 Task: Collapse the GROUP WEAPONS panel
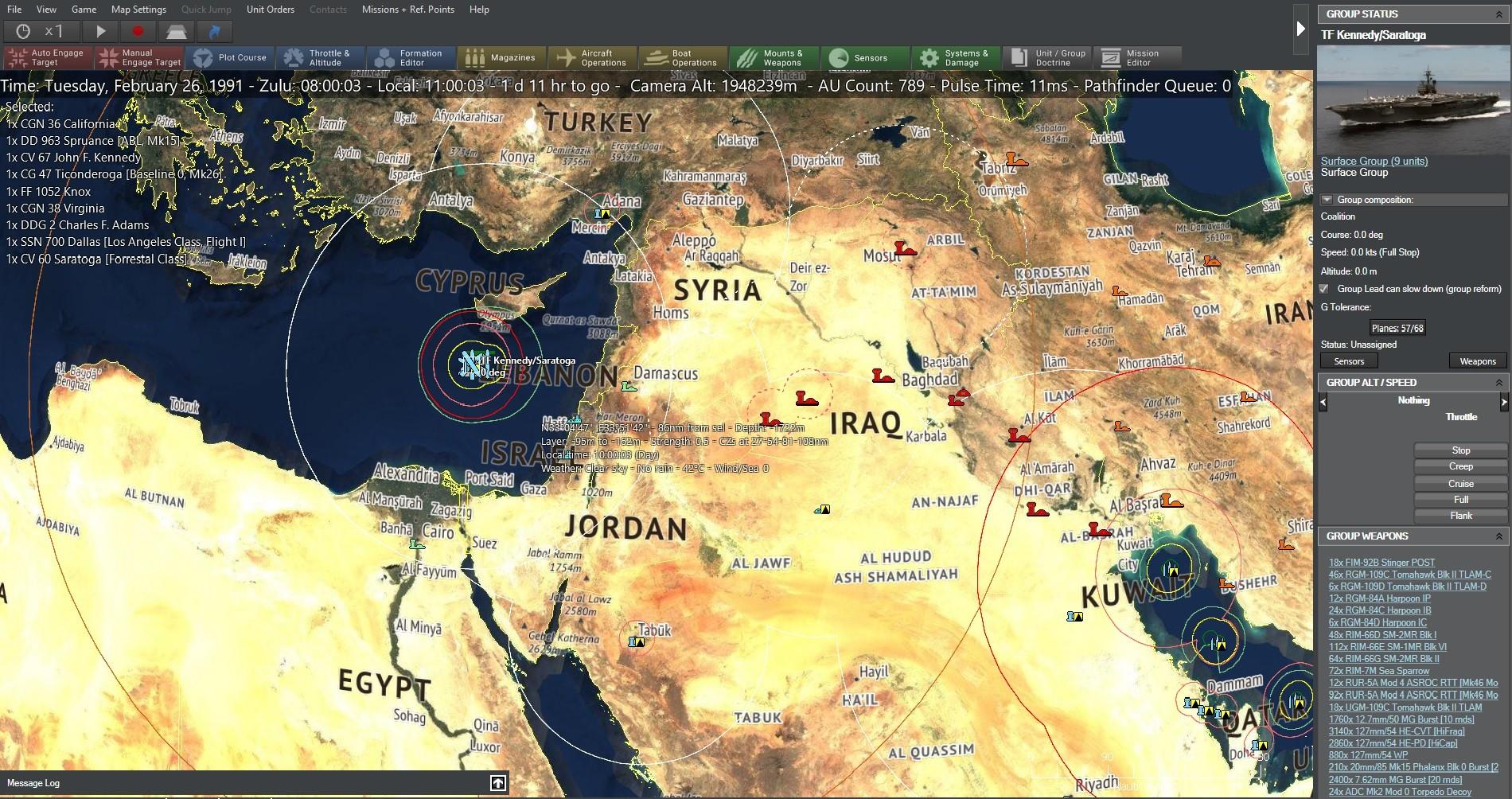point(1498,536)
